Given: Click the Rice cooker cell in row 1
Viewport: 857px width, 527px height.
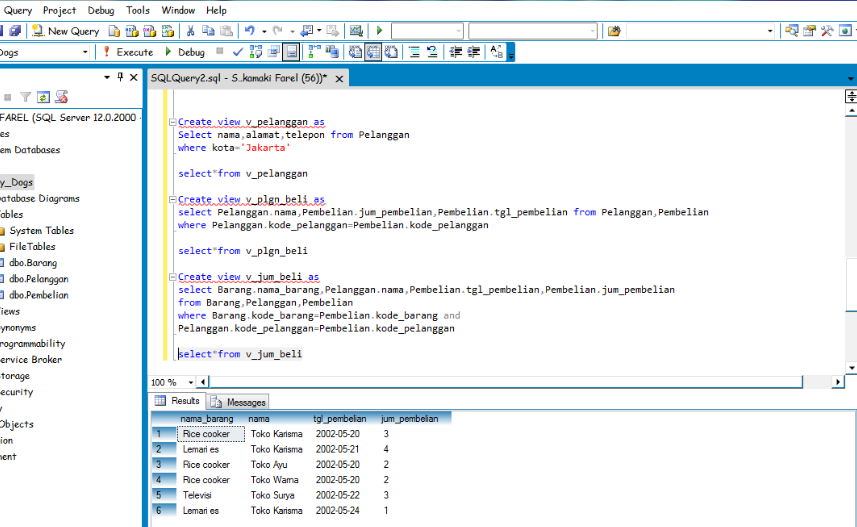Looking at the screenshot, I should [211, 434].
